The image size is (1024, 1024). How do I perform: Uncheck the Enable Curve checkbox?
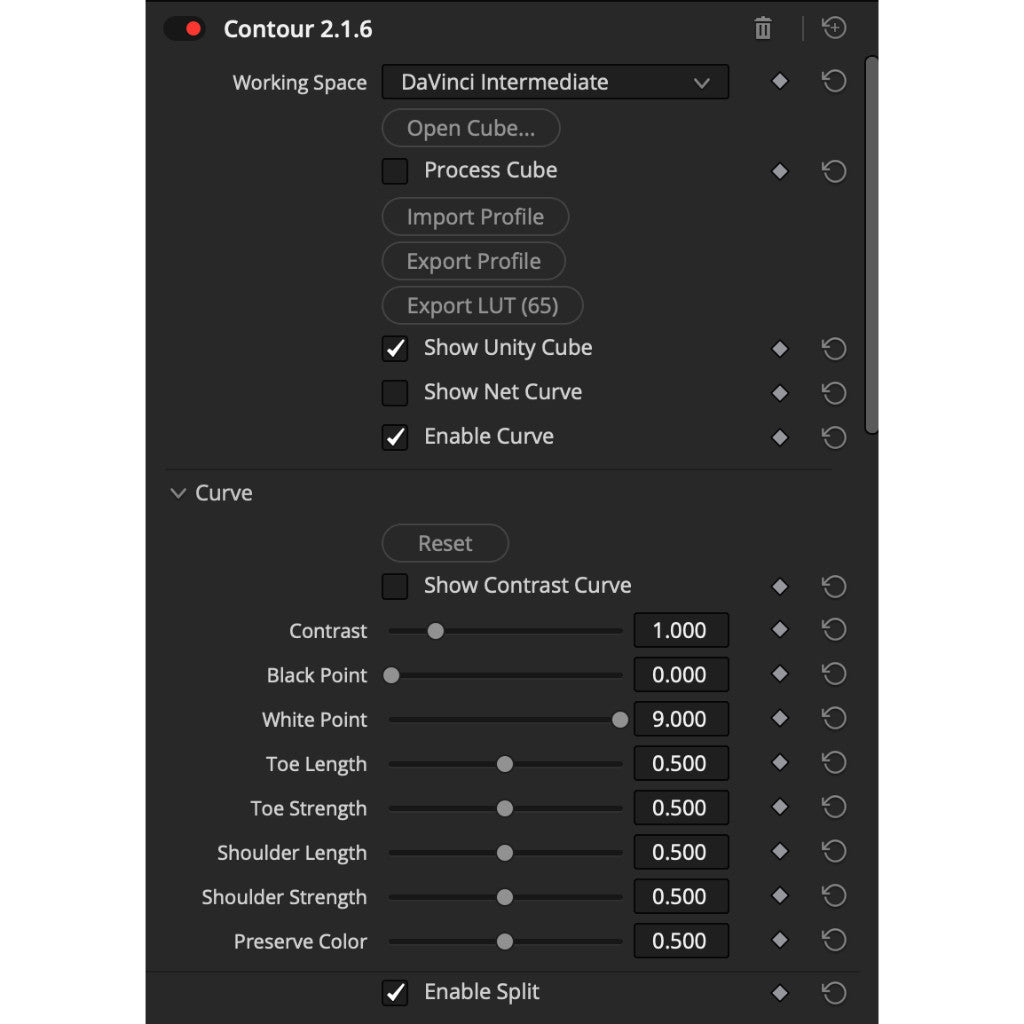(395, 438)
